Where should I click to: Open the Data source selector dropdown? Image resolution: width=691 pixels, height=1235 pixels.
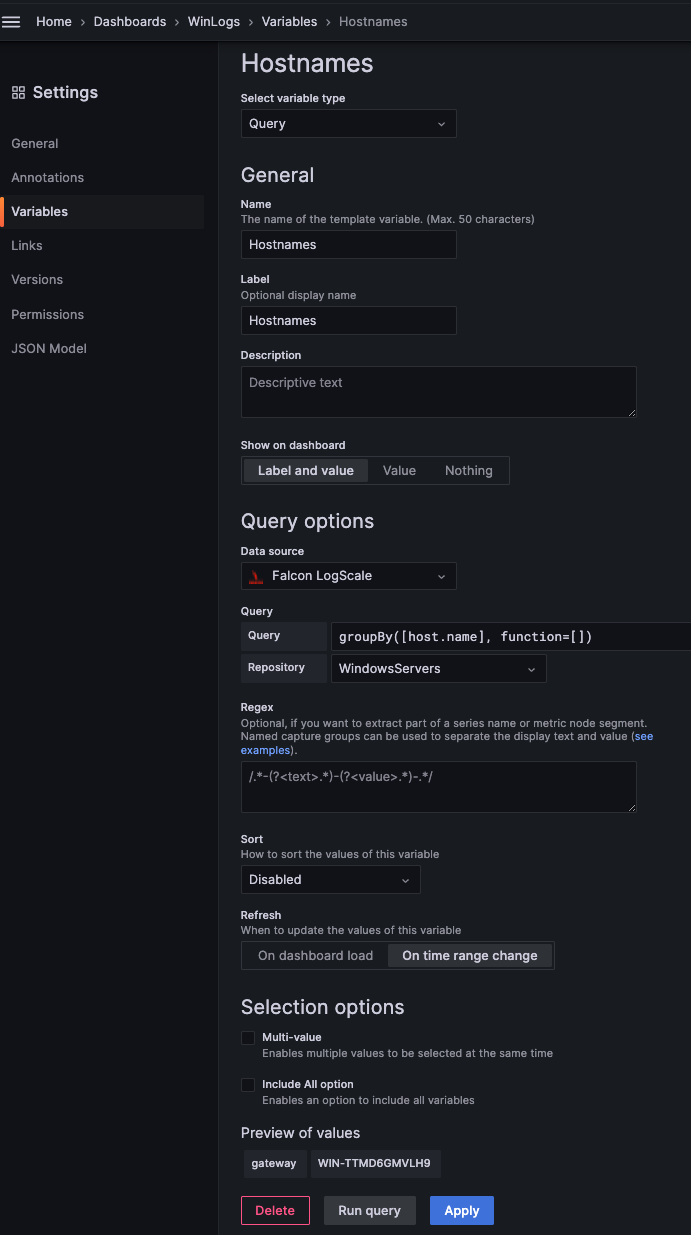pyautogui.click(x=348, y=576)
